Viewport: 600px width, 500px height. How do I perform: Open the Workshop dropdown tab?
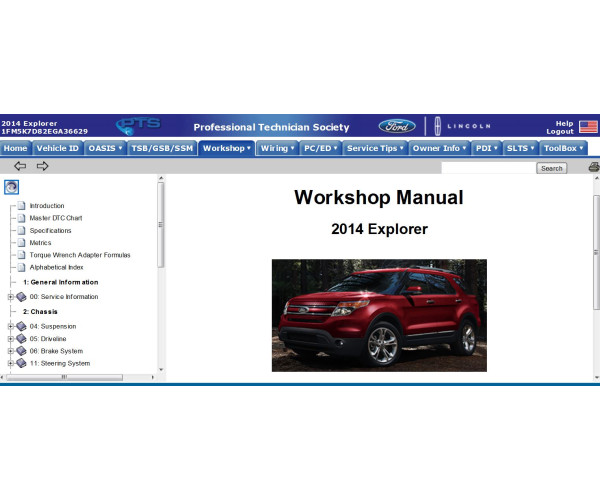point(227,148)
